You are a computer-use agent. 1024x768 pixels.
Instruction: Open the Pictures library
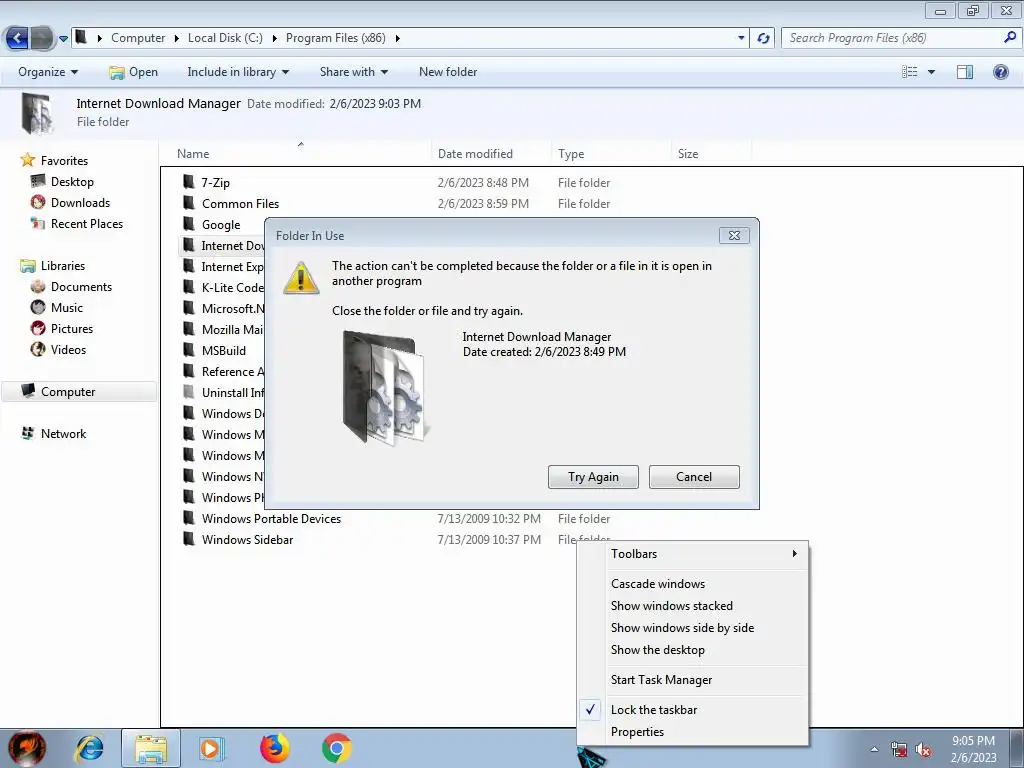72,328
